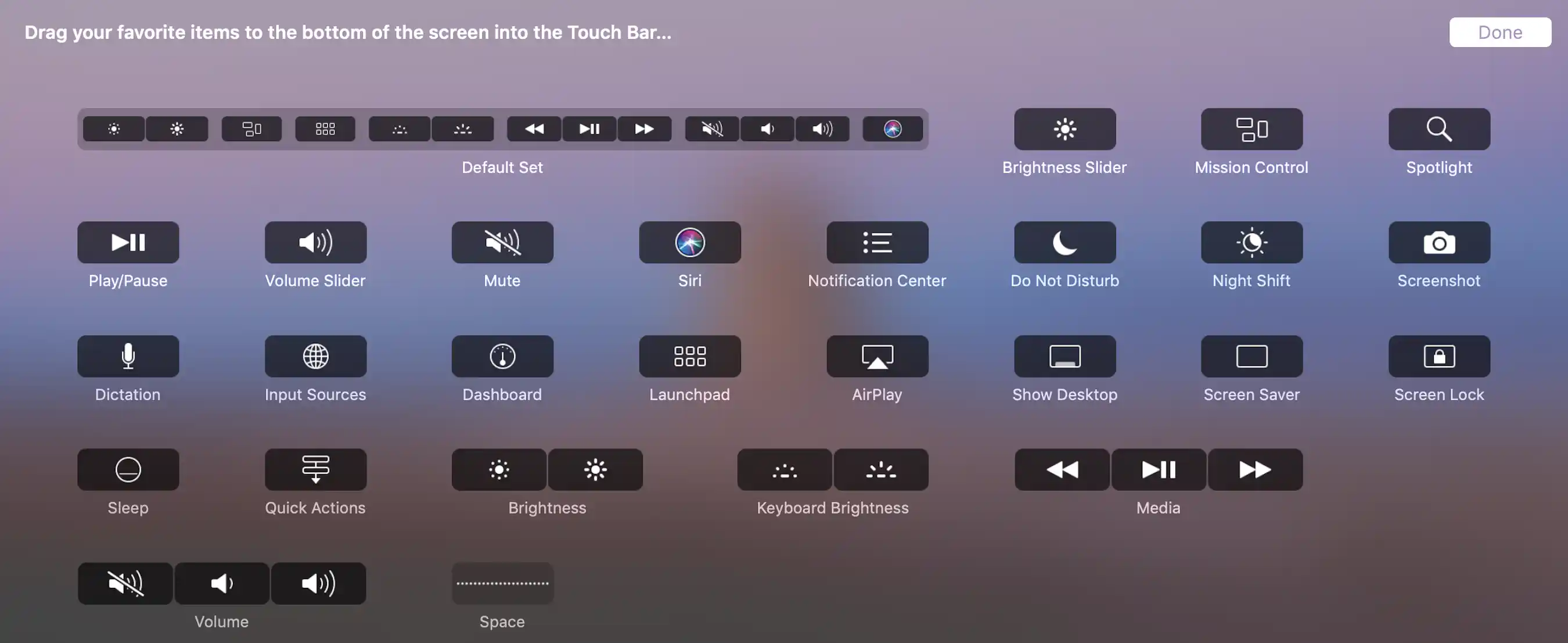The width and height of the screenshot is (1568, 643).
Task: Toggle Do Not Disturb
Action: pyautogui.click(x=1064, y=242)
